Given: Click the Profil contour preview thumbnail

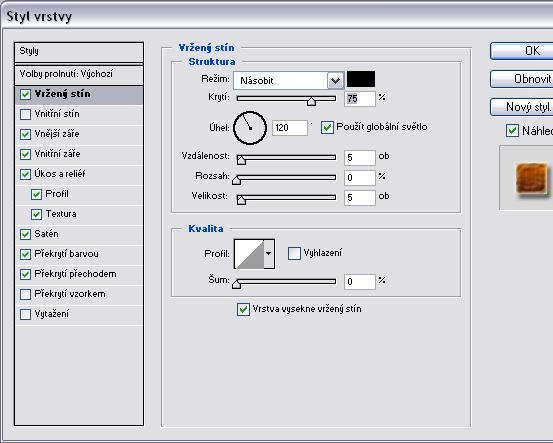Looking at the screenshot, I should [x=249, y=254].
